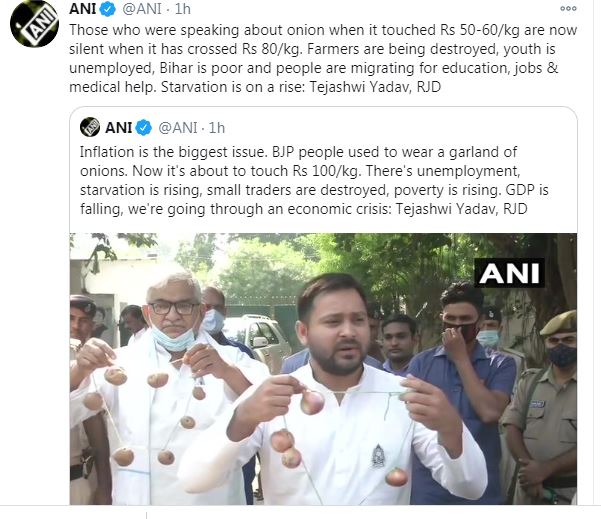
Task: Open quoted tweet text on inflation issue
Action: (314, 181)
